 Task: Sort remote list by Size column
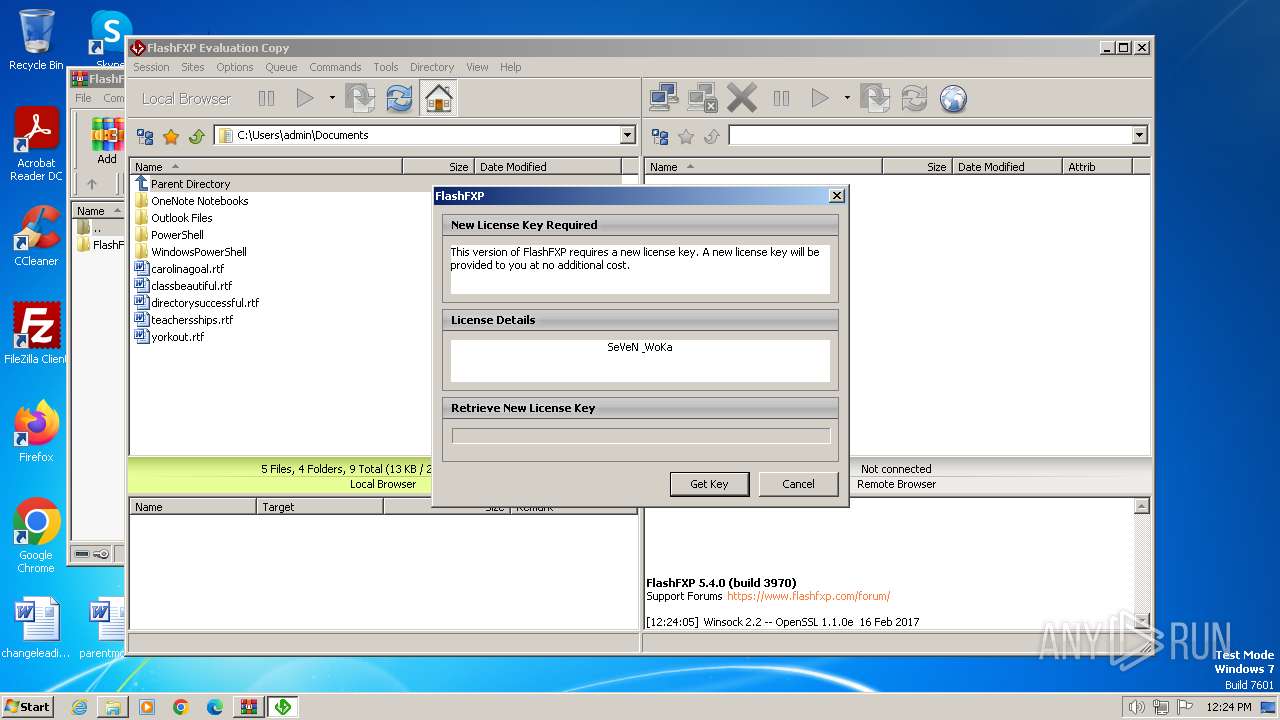pyautogui.click(x=916, y=167)
